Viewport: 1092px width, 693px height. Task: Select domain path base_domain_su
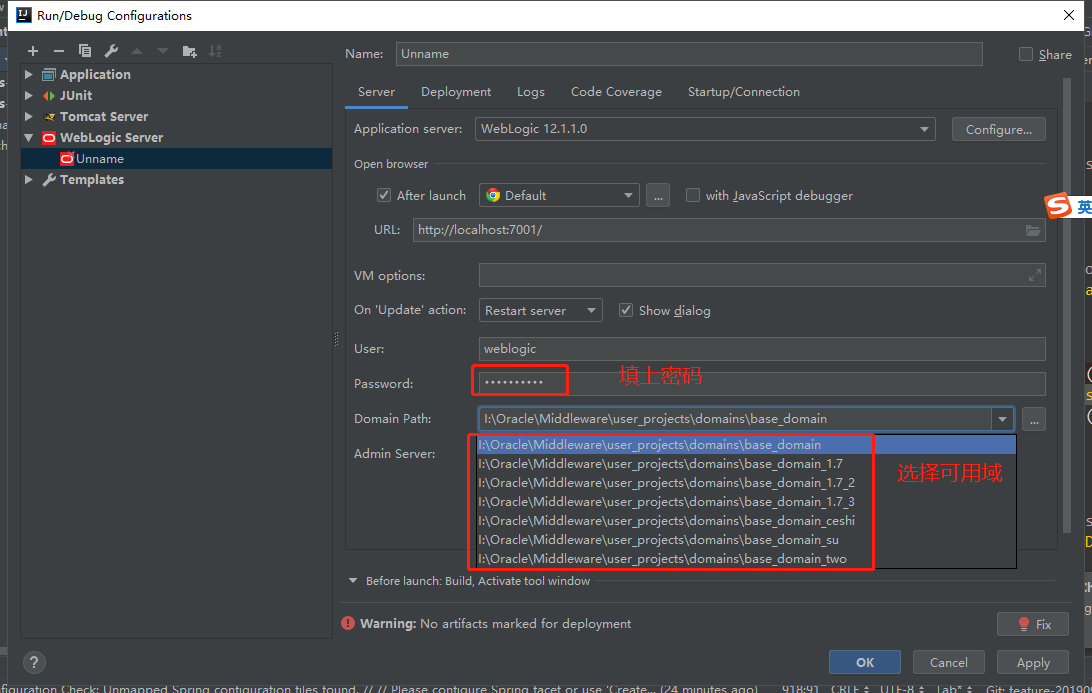click(746, 539)
